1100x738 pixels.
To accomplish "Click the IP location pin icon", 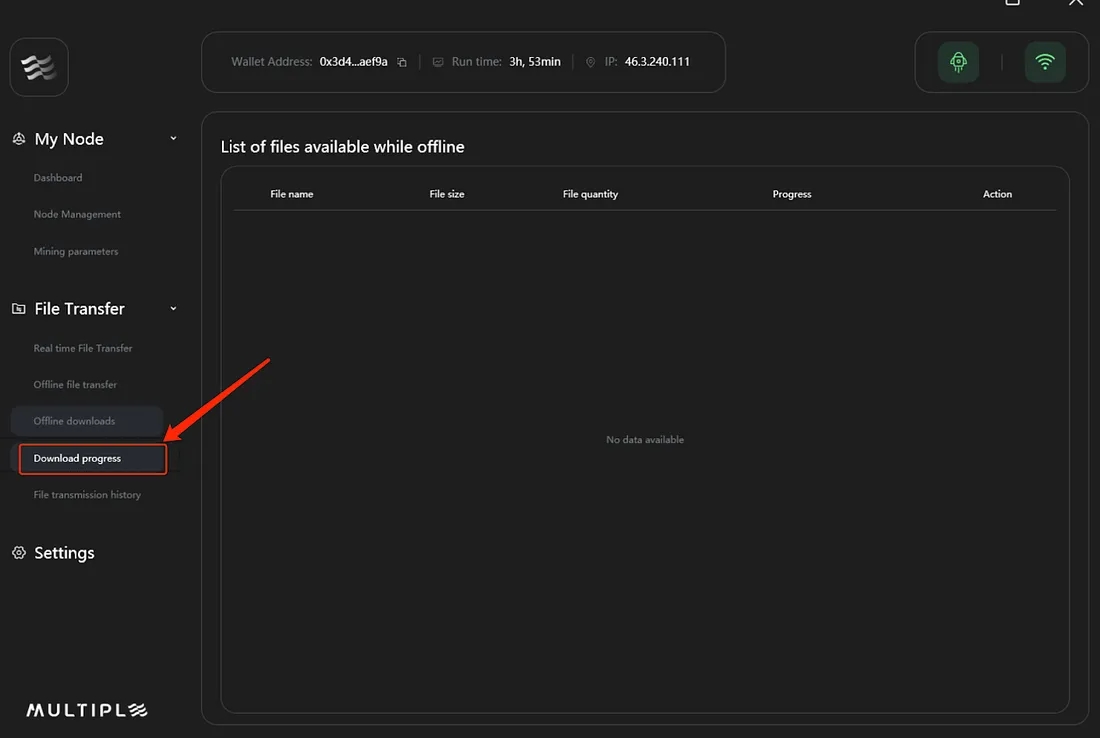I will coord(590,62).
